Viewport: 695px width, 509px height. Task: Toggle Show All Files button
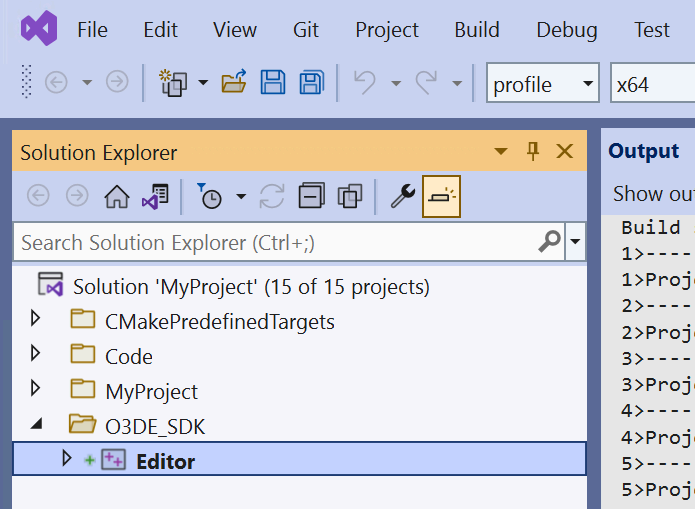coord(349,197)
